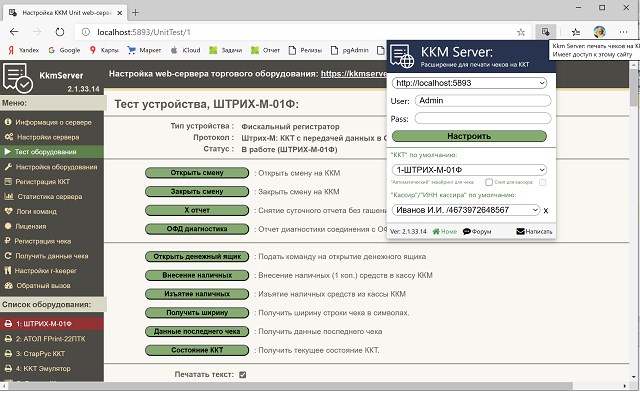The image size is (640, 400).
Task: Open Настройки r-keeper menu item
Action: point(52,271)
